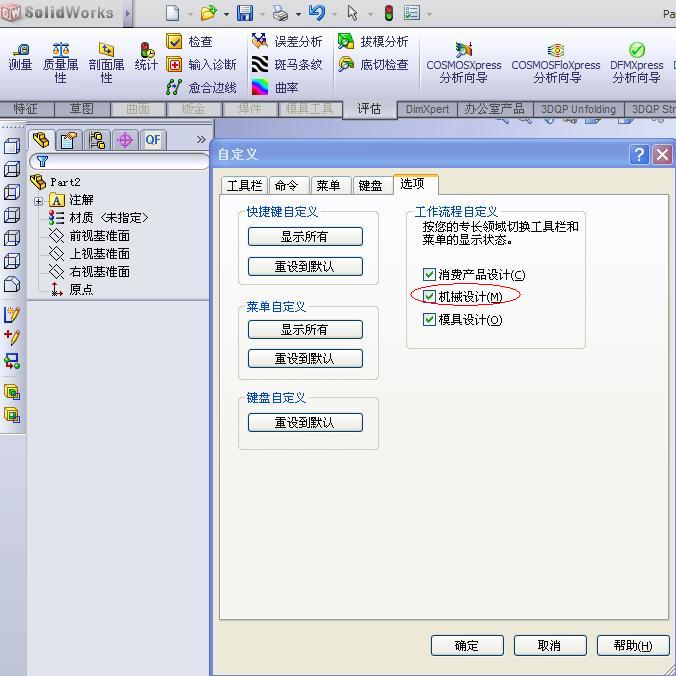676x676 pixels.
Task: Open the dropdown arrow next to Save icon
Action: [x=262, y=14]
